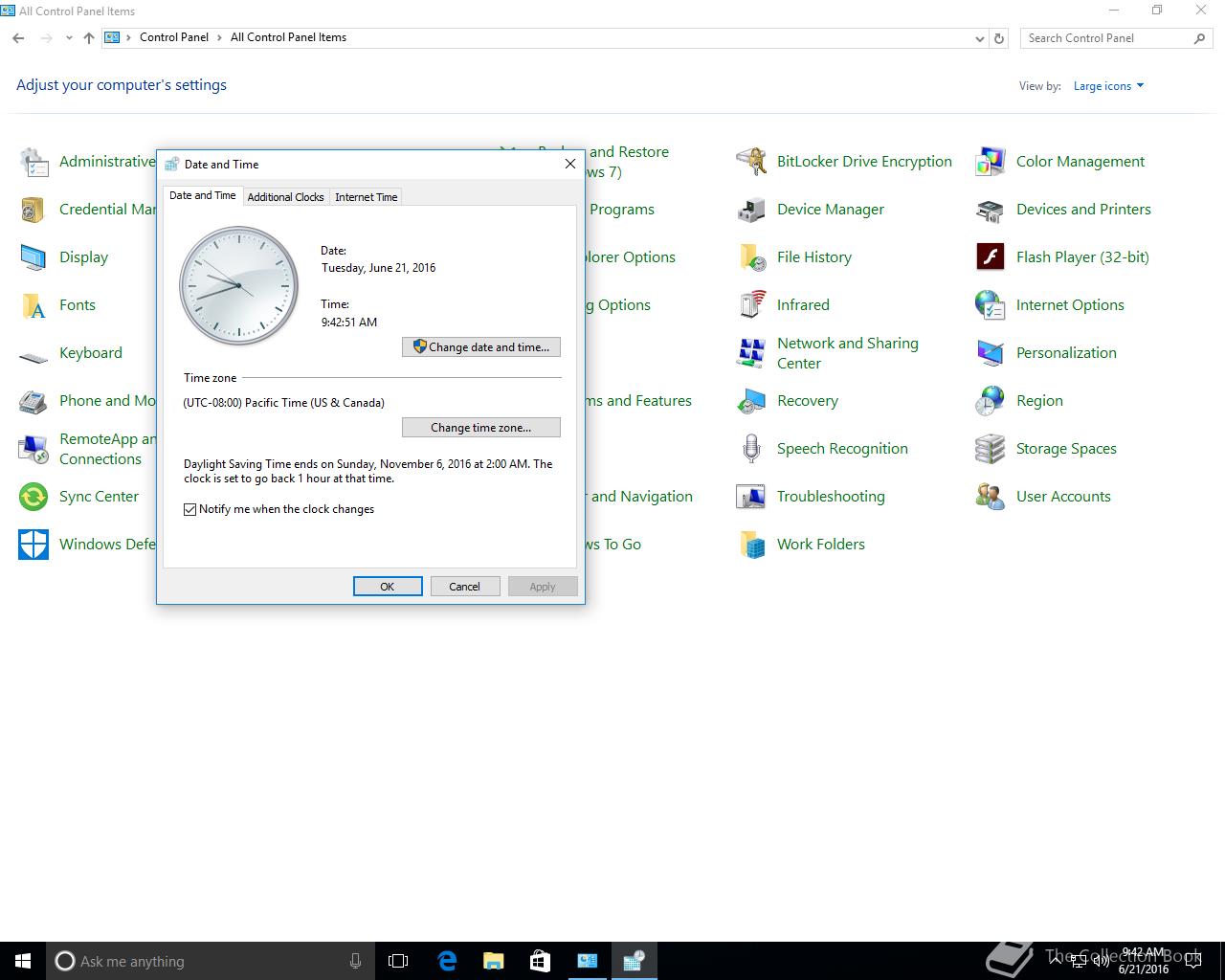Image resolution: width=1225 pixels, height=980 pixels.
Task: Open the Sync Center icon
Action: [x=33, y=497]
